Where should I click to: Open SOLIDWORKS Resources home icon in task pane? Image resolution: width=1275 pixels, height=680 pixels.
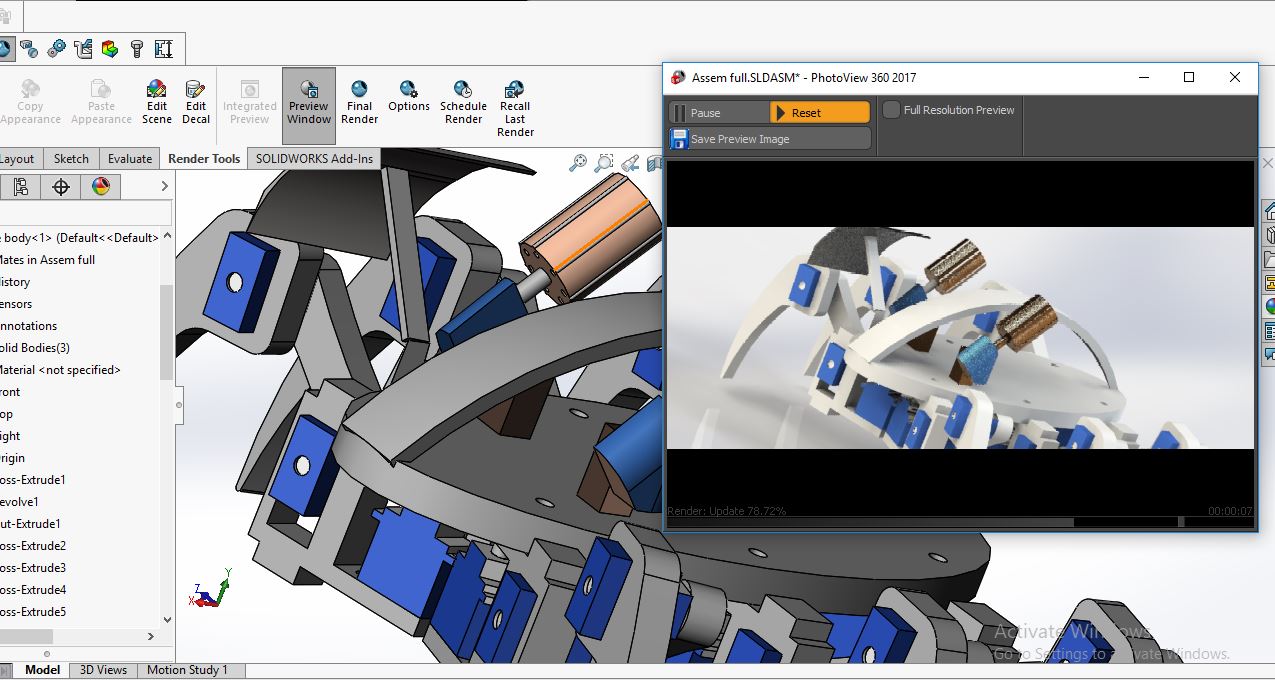click(1269, 211)
